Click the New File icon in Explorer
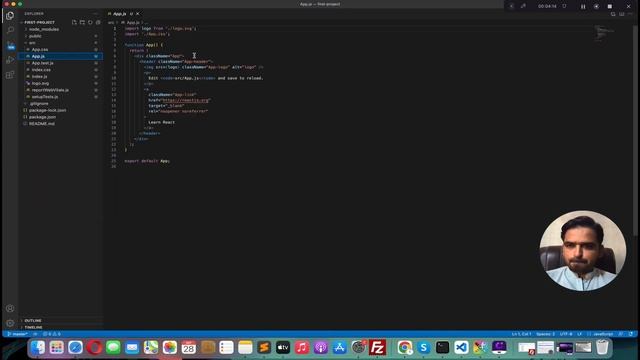The width and height of the screenshot is (640, 360). coord(74,22)
